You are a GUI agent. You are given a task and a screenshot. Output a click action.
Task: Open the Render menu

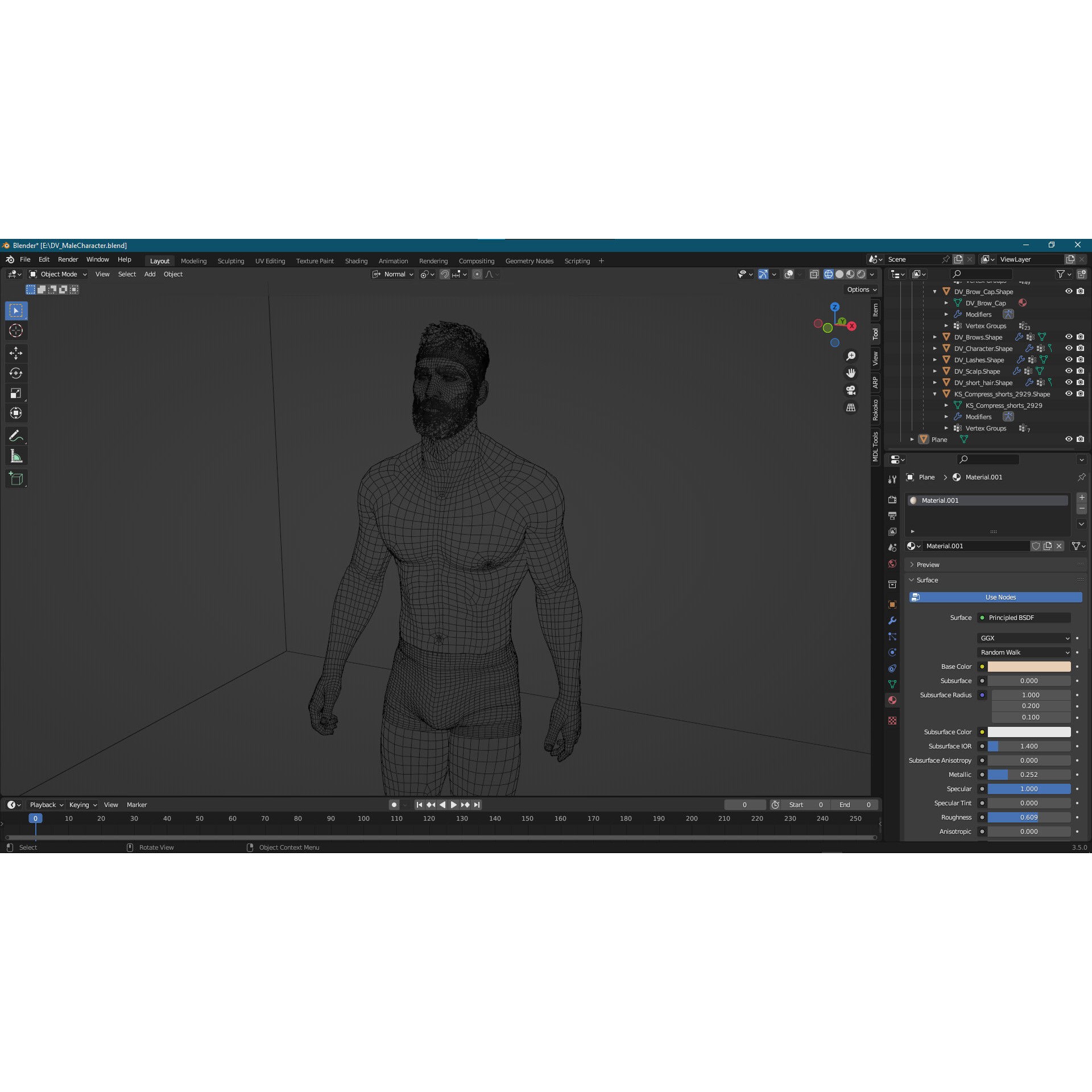[x=68, y=259]
